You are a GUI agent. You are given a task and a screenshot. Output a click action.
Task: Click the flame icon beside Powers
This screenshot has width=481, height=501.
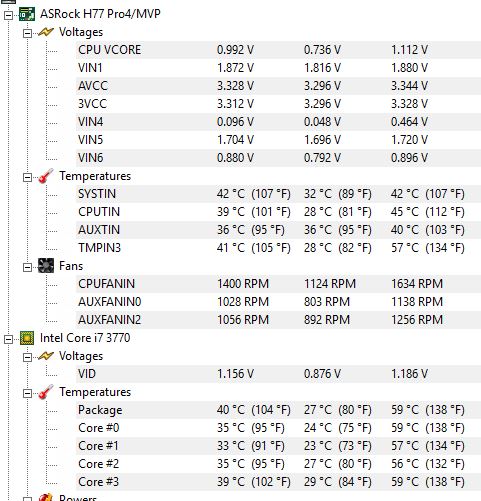point(46,497)
